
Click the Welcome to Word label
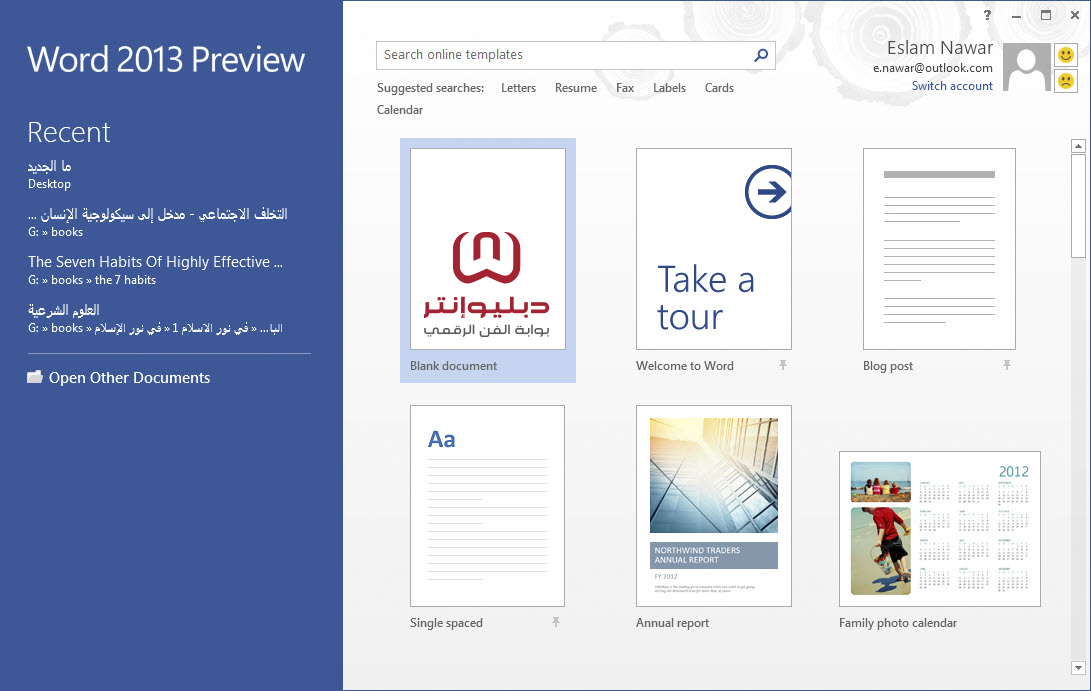pyautogui.click(x=685, y=366)
